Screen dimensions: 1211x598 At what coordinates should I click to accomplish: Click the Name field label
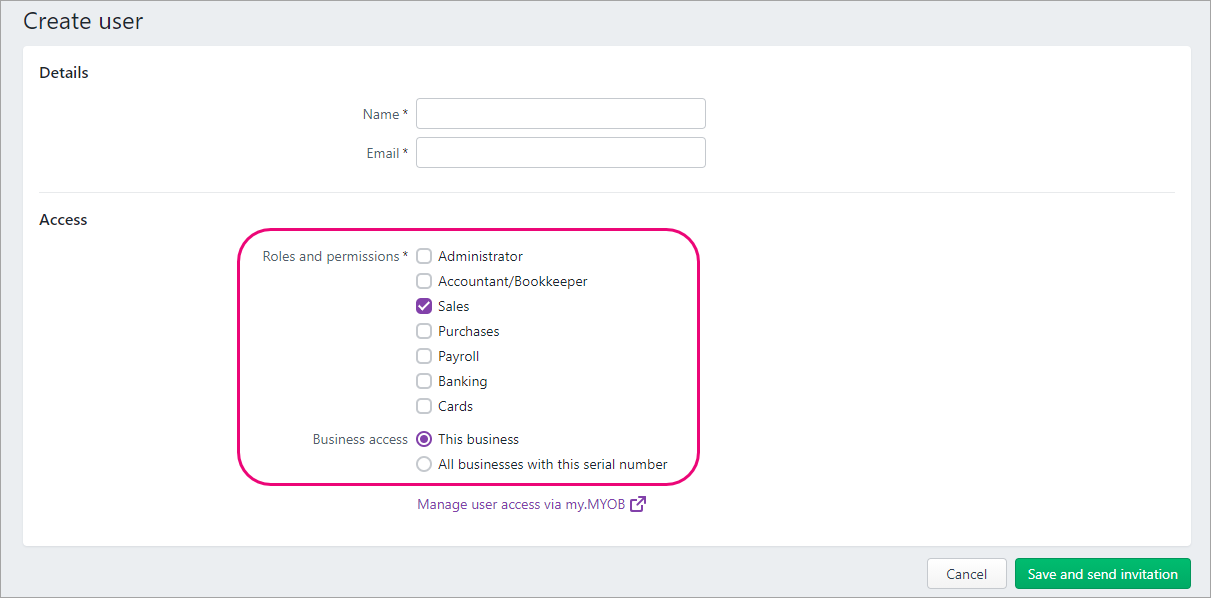381,114
